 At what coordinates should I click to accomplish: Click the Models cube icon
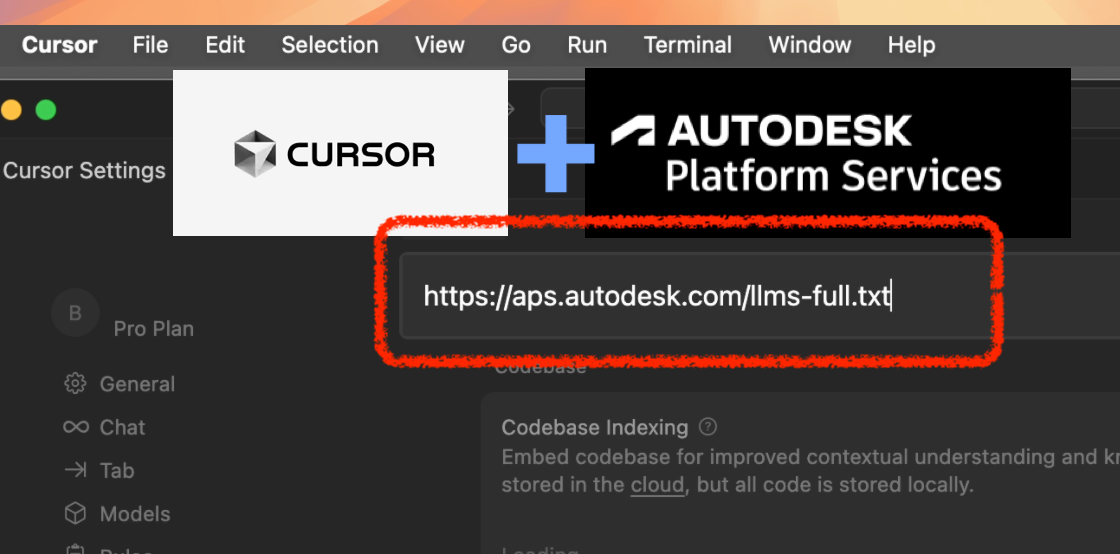coord(75,514)
